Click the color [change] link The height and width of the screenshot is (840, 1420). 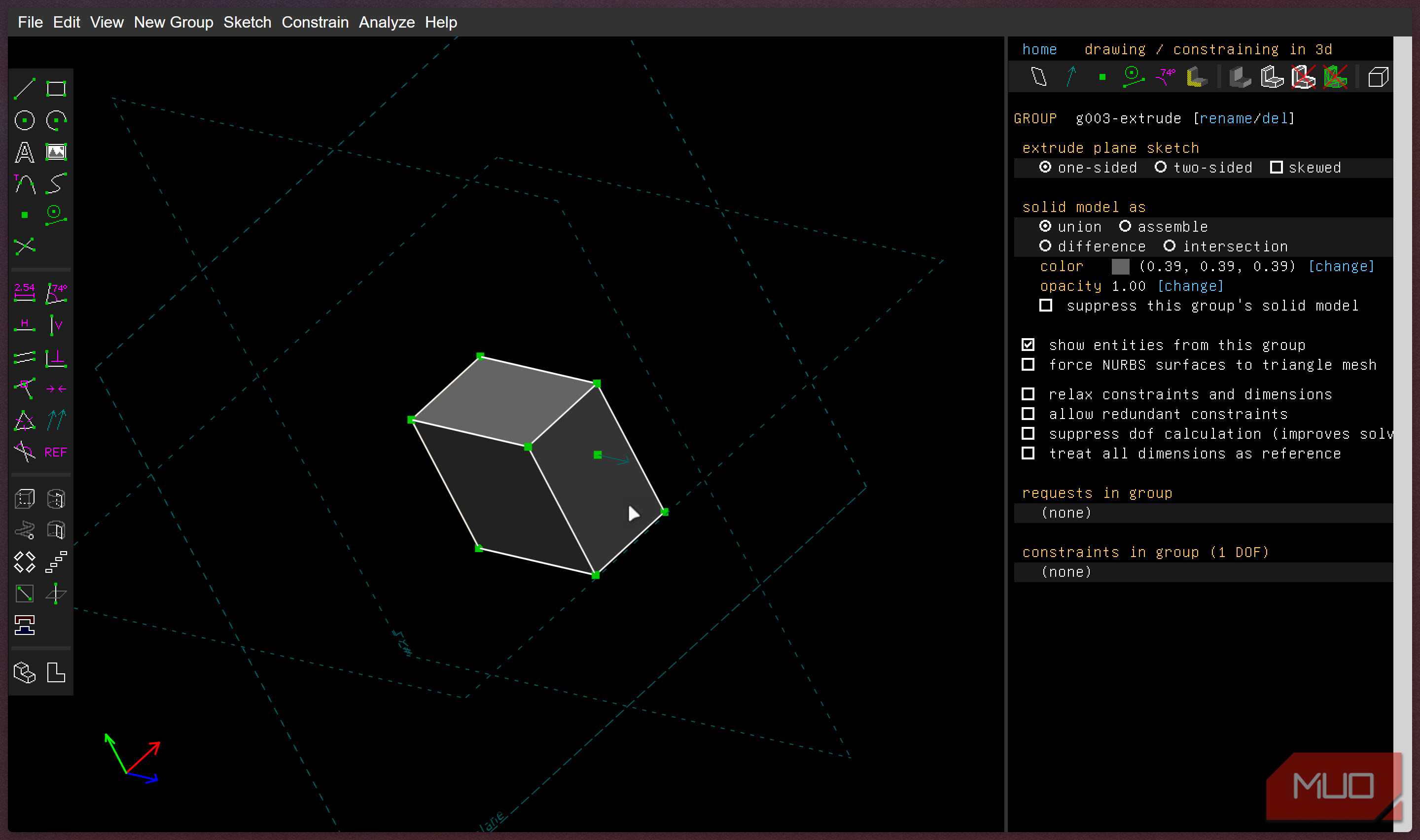point(1341,266)
